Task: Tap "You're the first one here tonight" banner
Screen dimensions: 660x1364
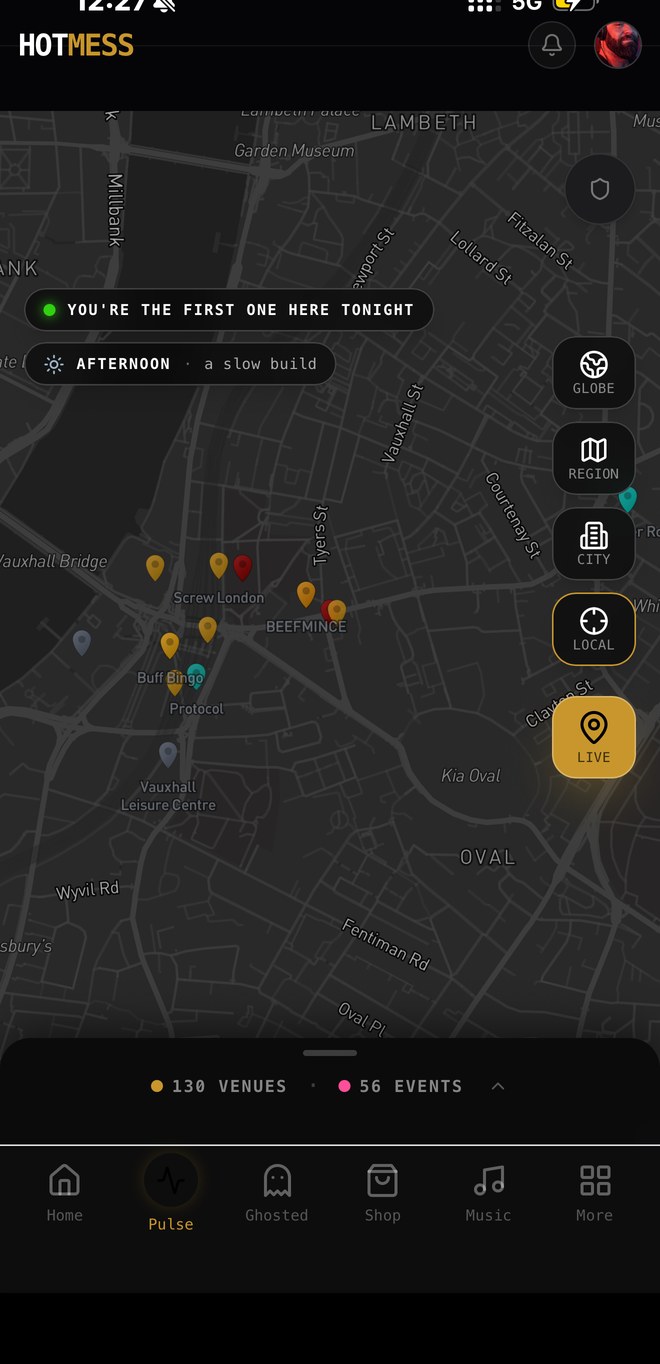Action: tap(229, 310)
